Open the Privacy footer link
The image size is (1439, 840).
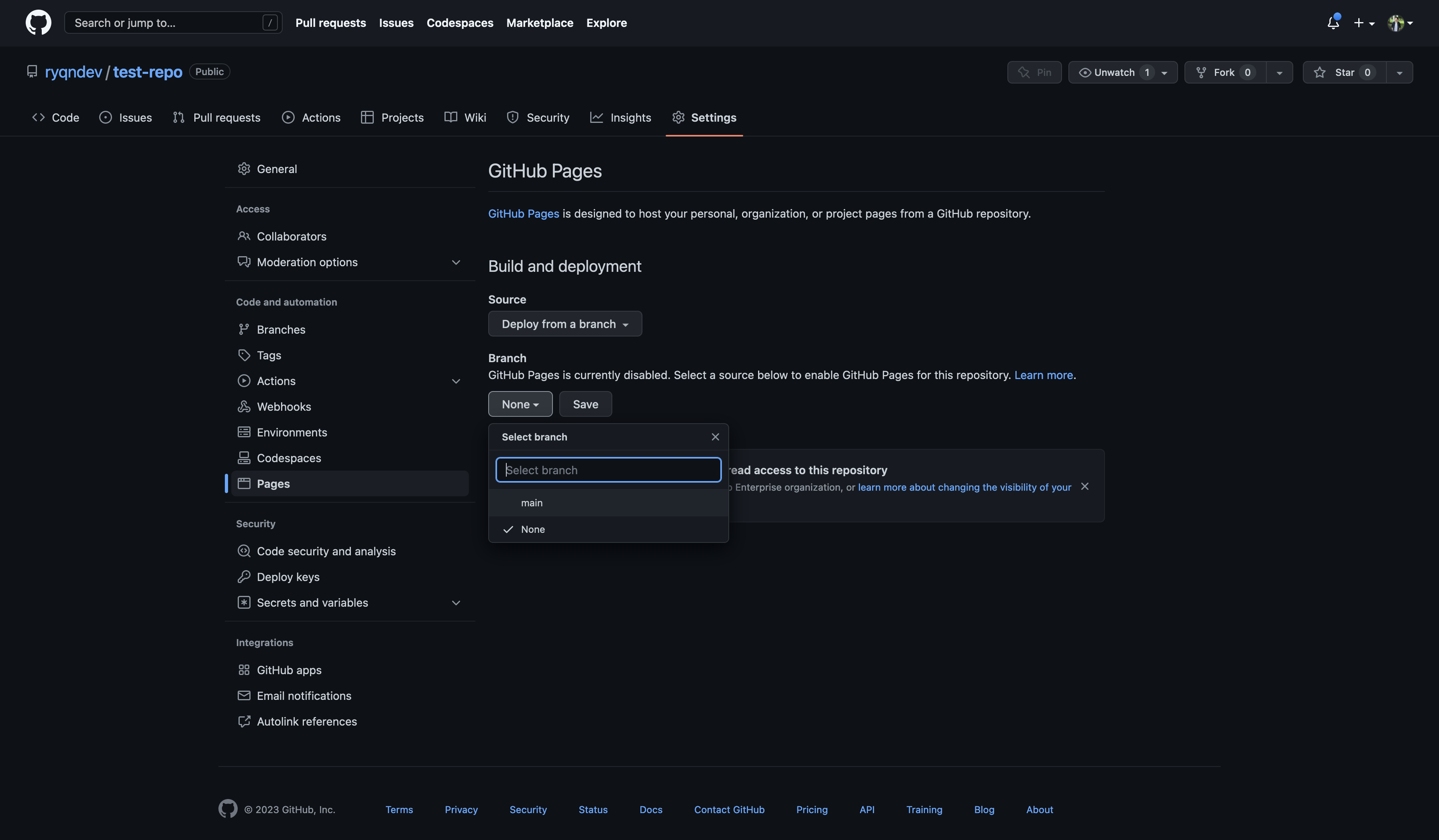click(x=461, y=810)
